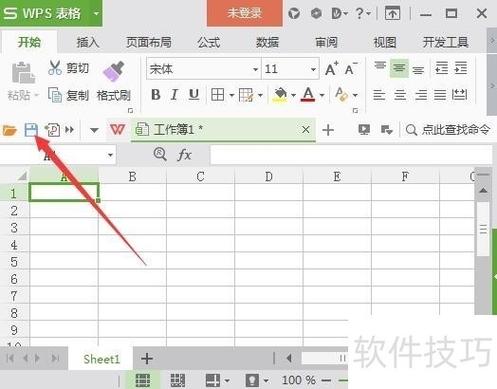Screen dimensions: 497x389
Task: Close the 工作簿1 document tab
Action: coord(306,130)
